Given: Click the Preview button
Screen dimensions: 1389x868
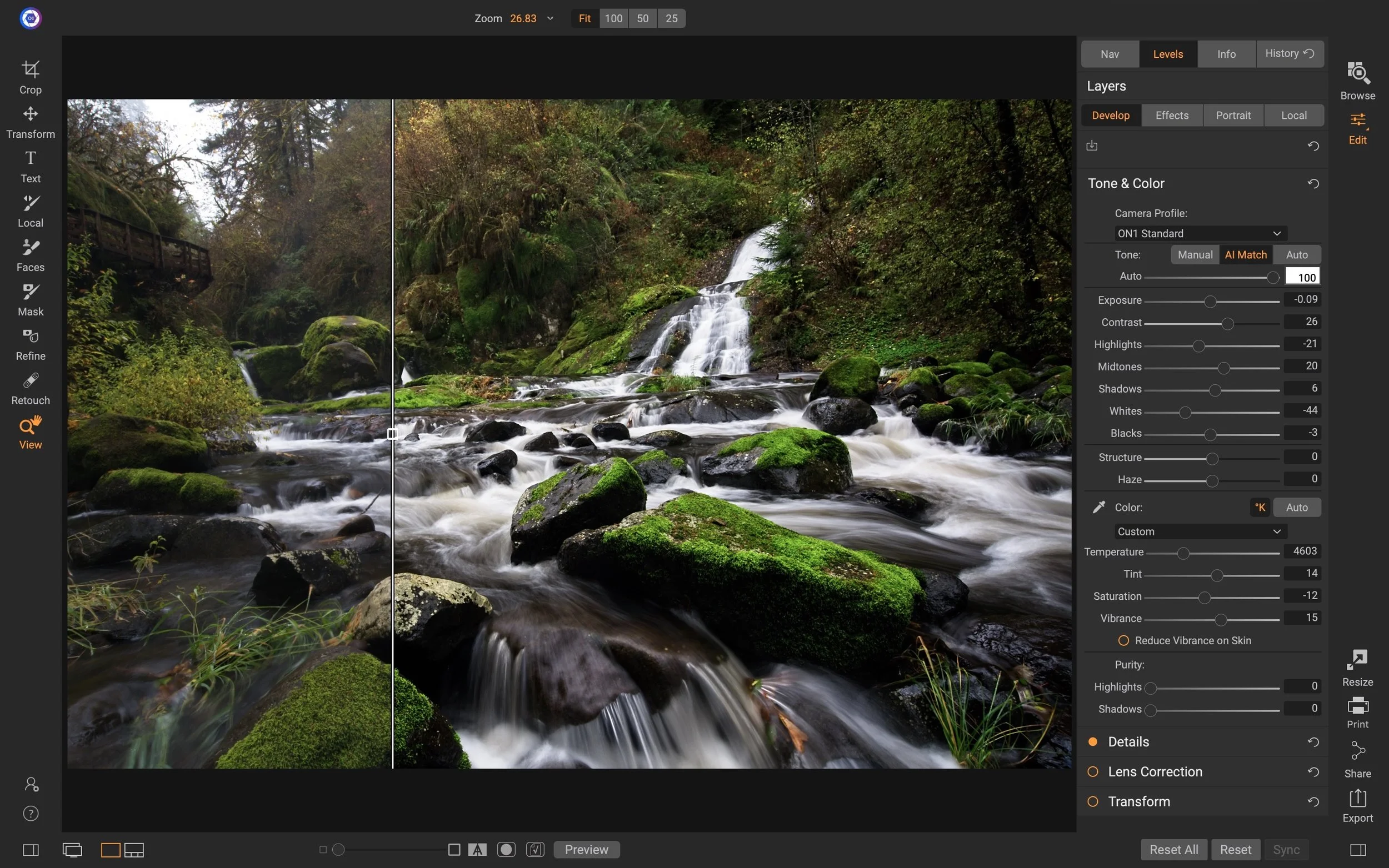Looking at the screenshot, I should pyautogui.click(x=586, y=849).
